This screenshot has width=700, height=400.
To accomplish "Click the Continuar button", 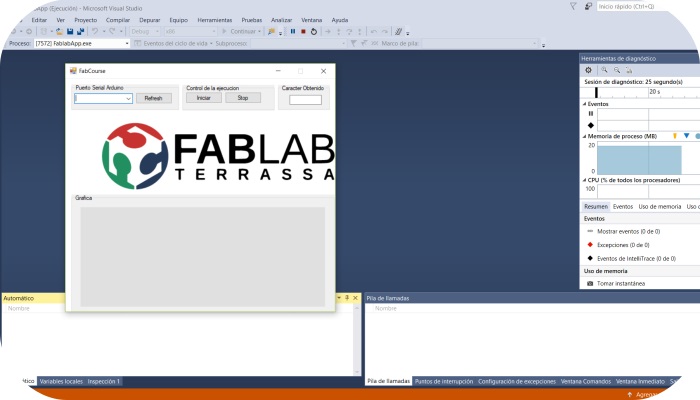I will point(239,31).
